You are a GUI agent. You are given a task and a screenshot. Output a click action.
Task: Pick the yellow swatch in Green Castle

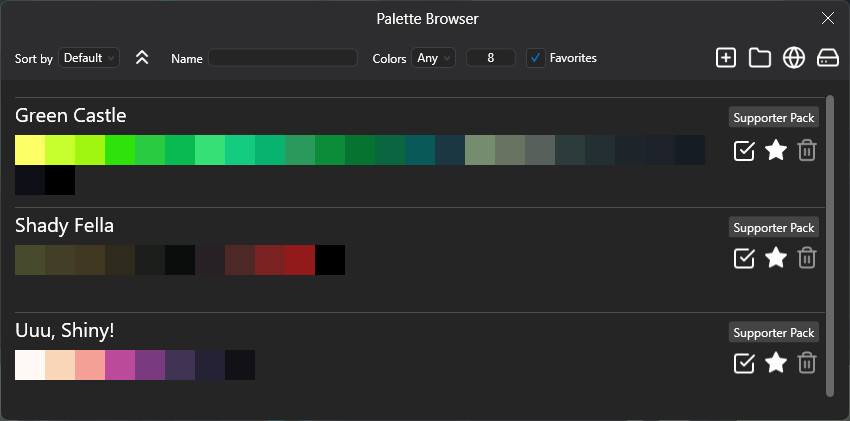30,150
